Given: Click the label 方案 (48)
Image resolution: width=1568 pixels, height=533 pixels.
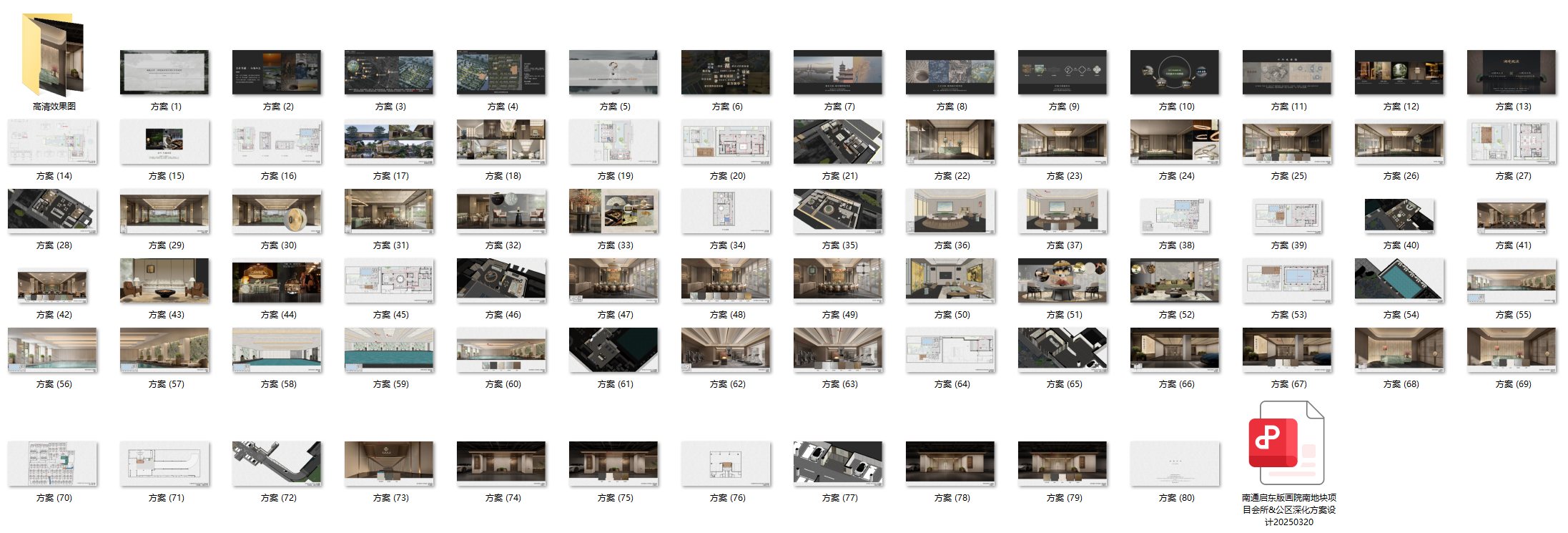Looking at the screenshot, I should click(727, 315).
